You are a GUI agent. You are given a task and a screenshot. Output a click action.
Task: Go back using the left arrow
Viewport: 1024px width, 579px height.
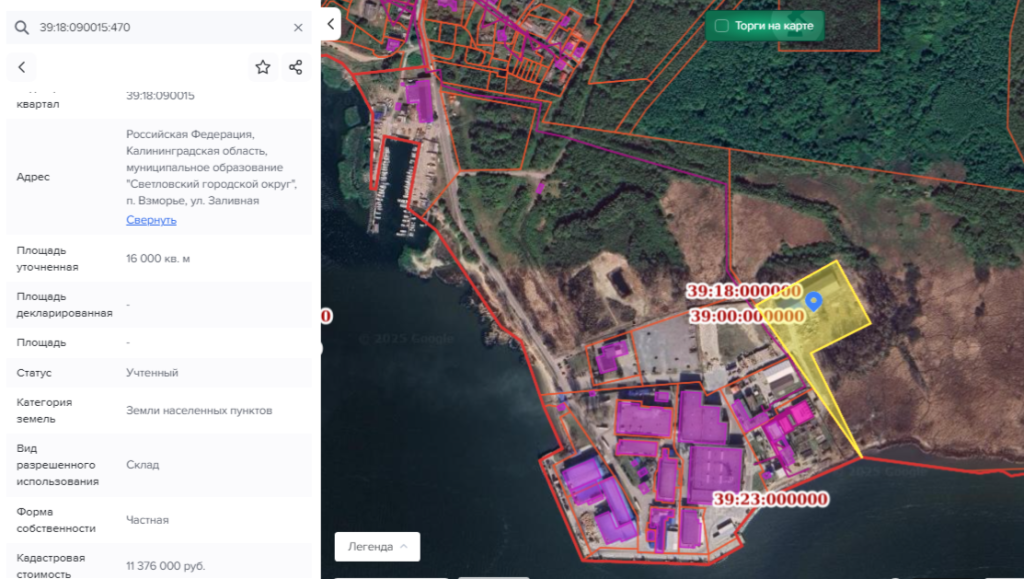pos(21,67)
